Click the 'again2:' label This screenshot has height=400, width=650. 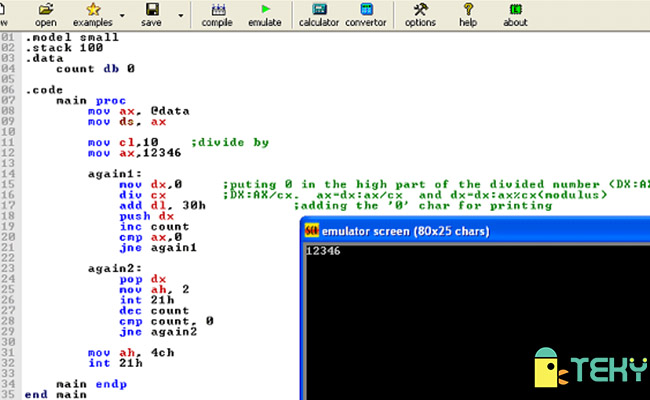(x=115, y=269)
